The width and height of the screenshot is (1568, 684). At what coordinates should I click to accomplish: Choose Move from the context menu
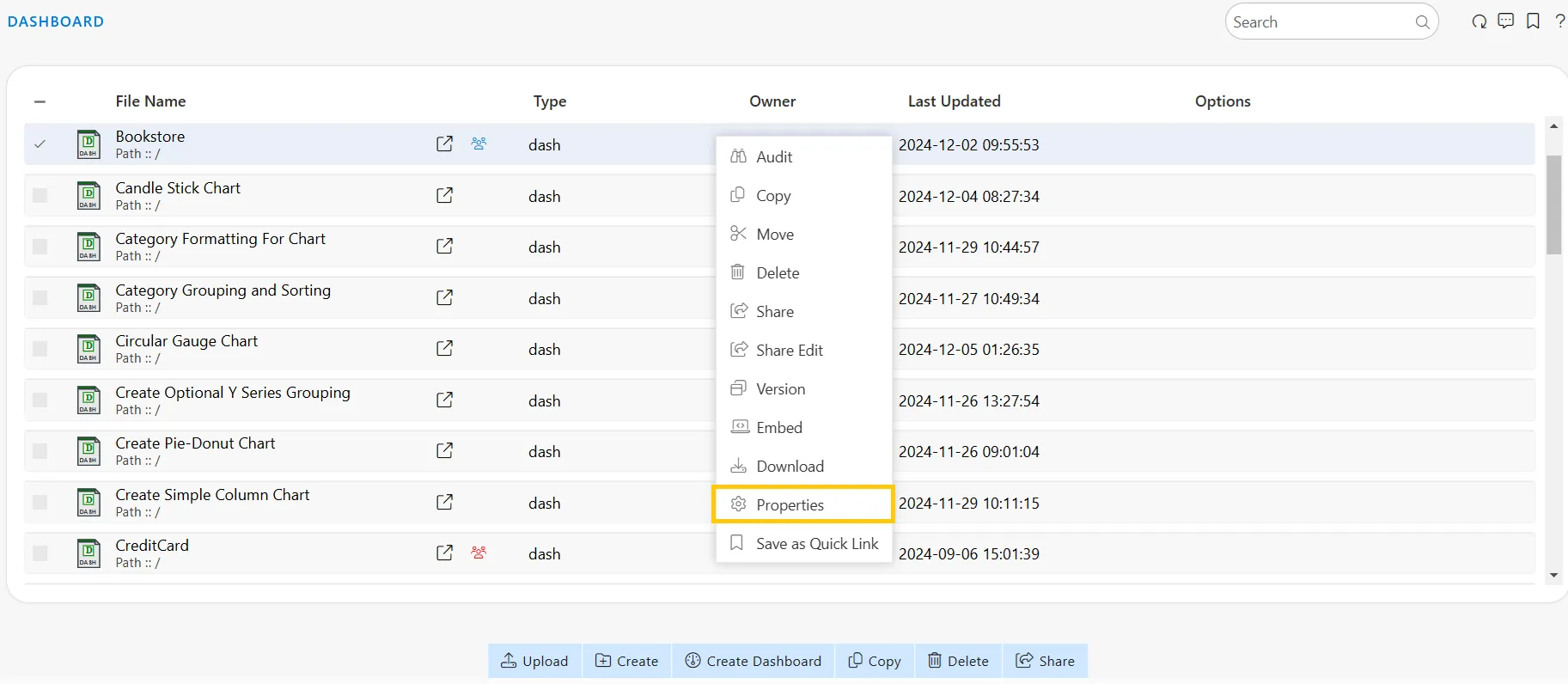(x=803, y=234)
